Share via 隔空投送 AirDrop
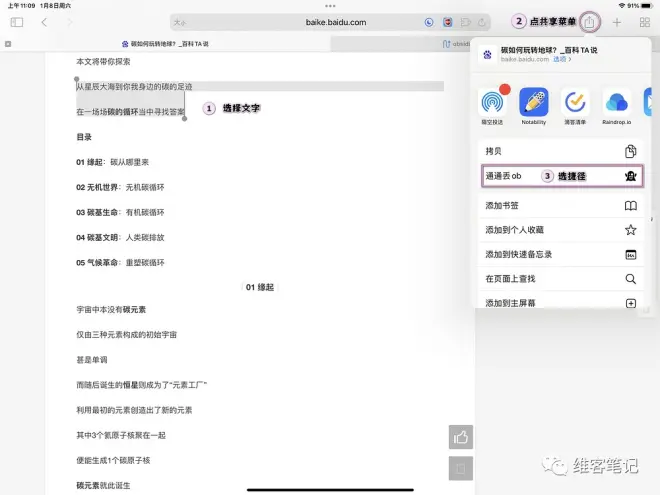Viewport: 660px width, 495px height. pyautogui.click(x=492, y=106)
